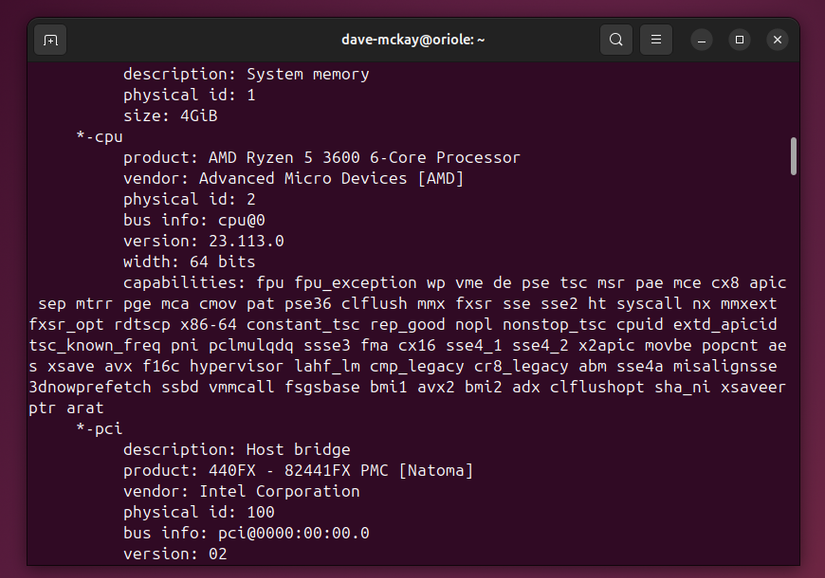Click the 'description: System memory' line
Screen dimensions: 825x578
(x=246, y=74)
